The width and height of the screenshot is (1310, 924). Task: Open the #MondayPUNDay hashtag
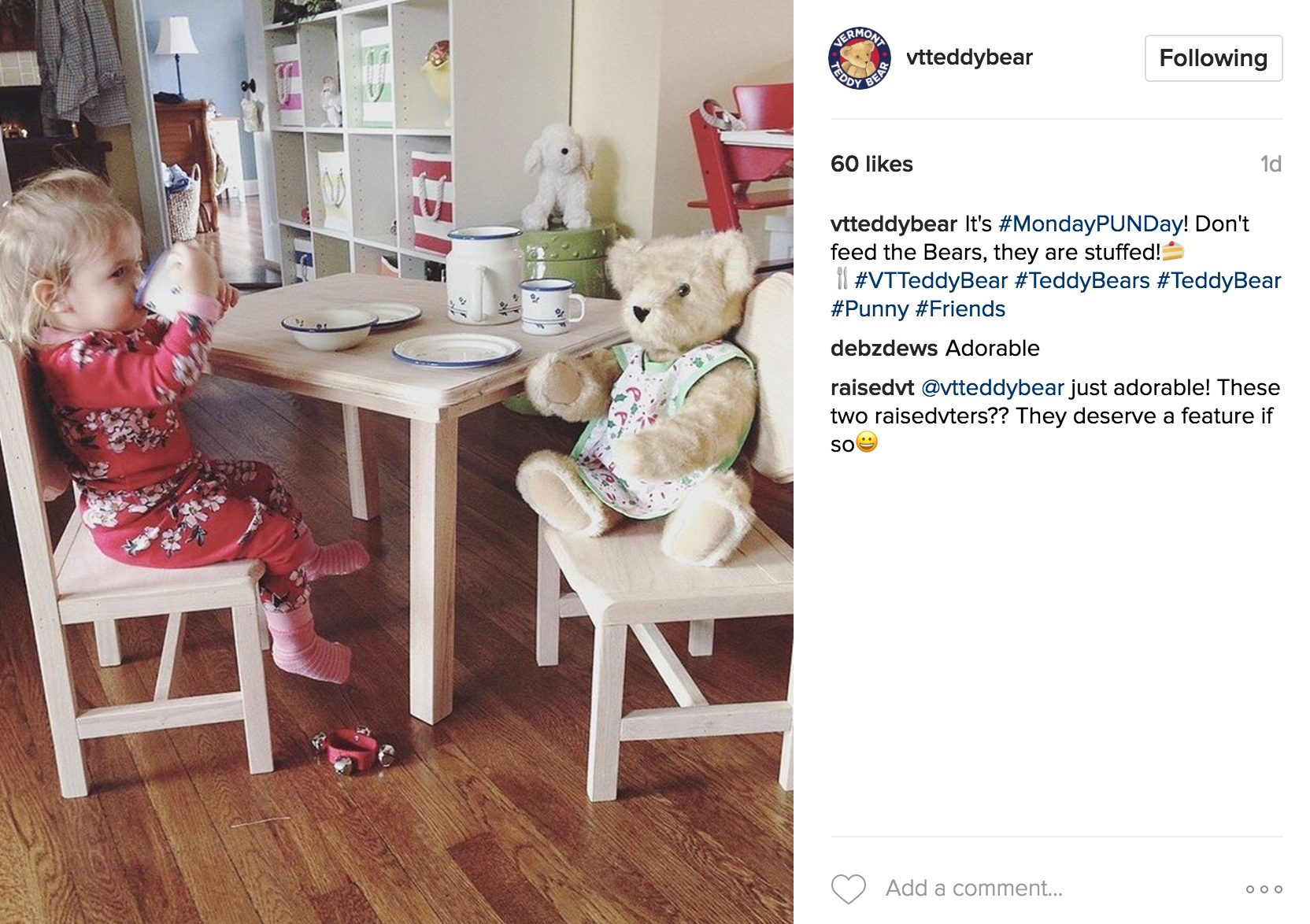(1090, 224)
